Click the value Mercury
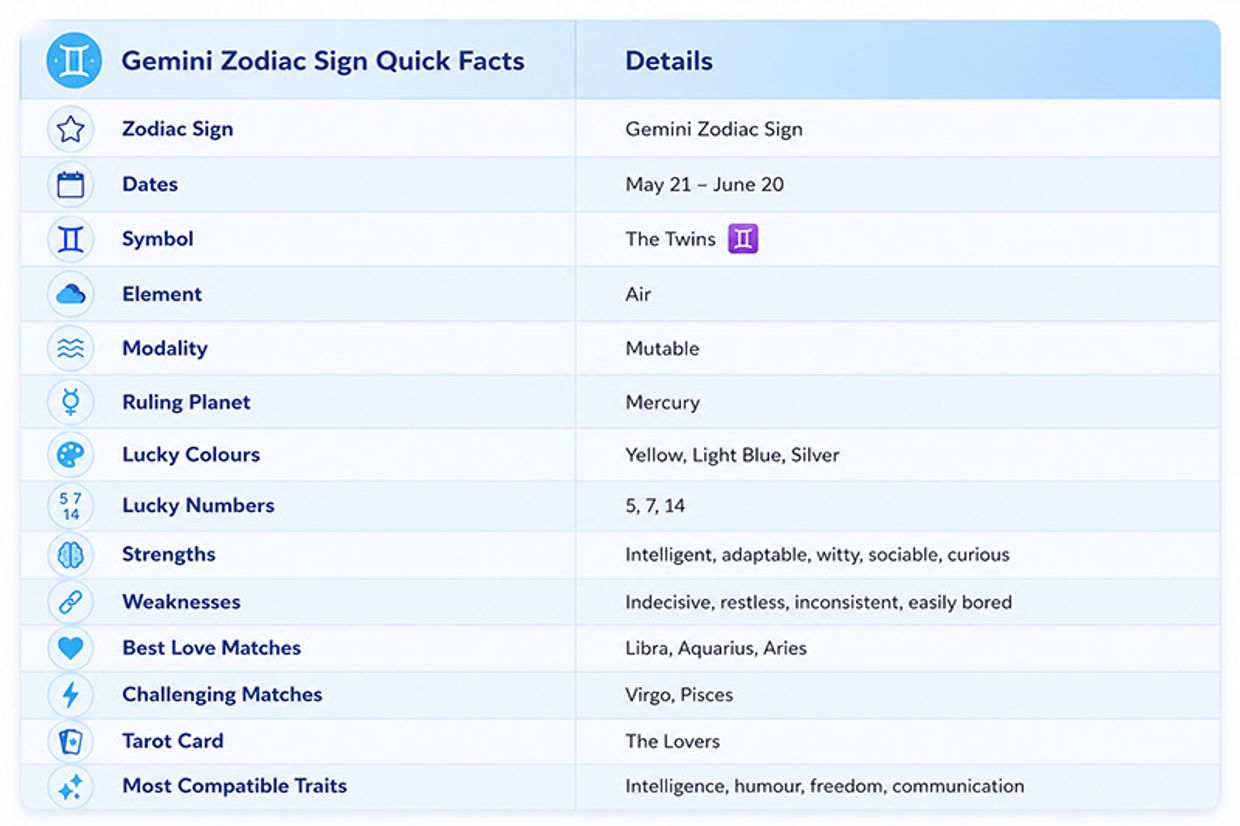This screenshot has height=826, width=1240. click(662, 402)
